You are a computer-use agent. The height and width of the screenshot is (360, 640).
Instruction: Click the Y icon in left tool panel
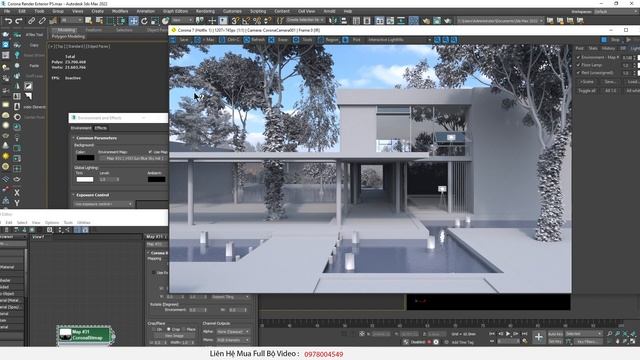click(17, 202)
